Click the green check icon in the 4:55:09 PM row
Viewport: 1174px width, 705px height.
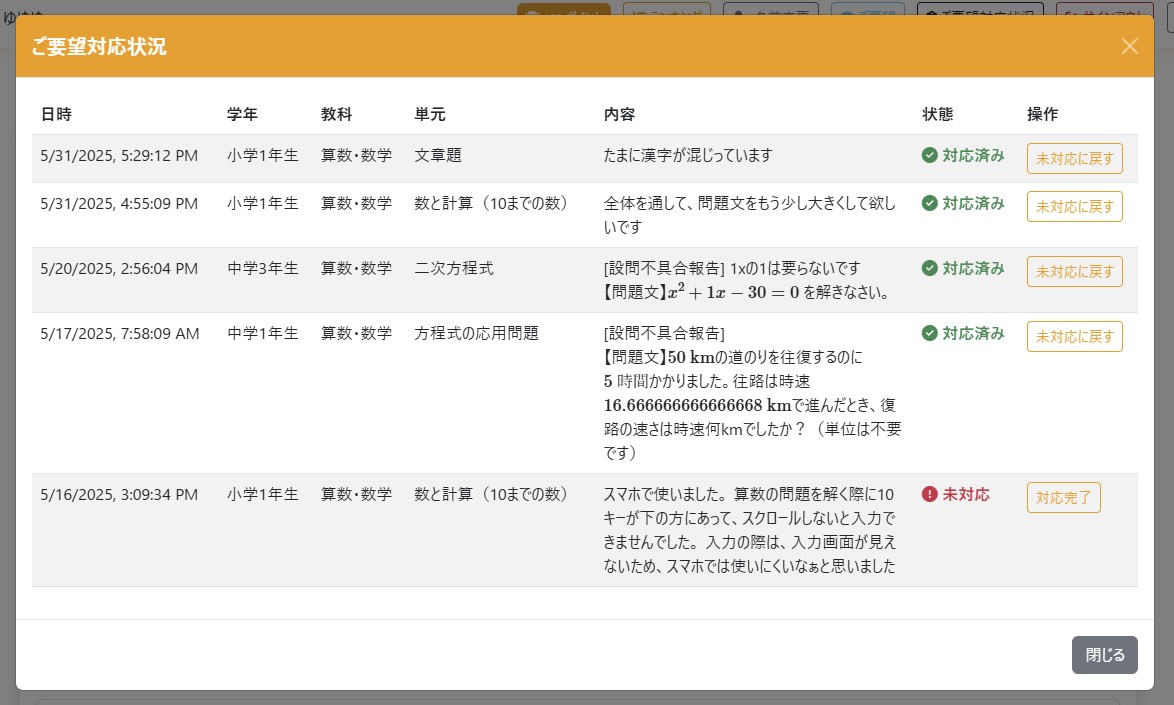tap(929, 204)
